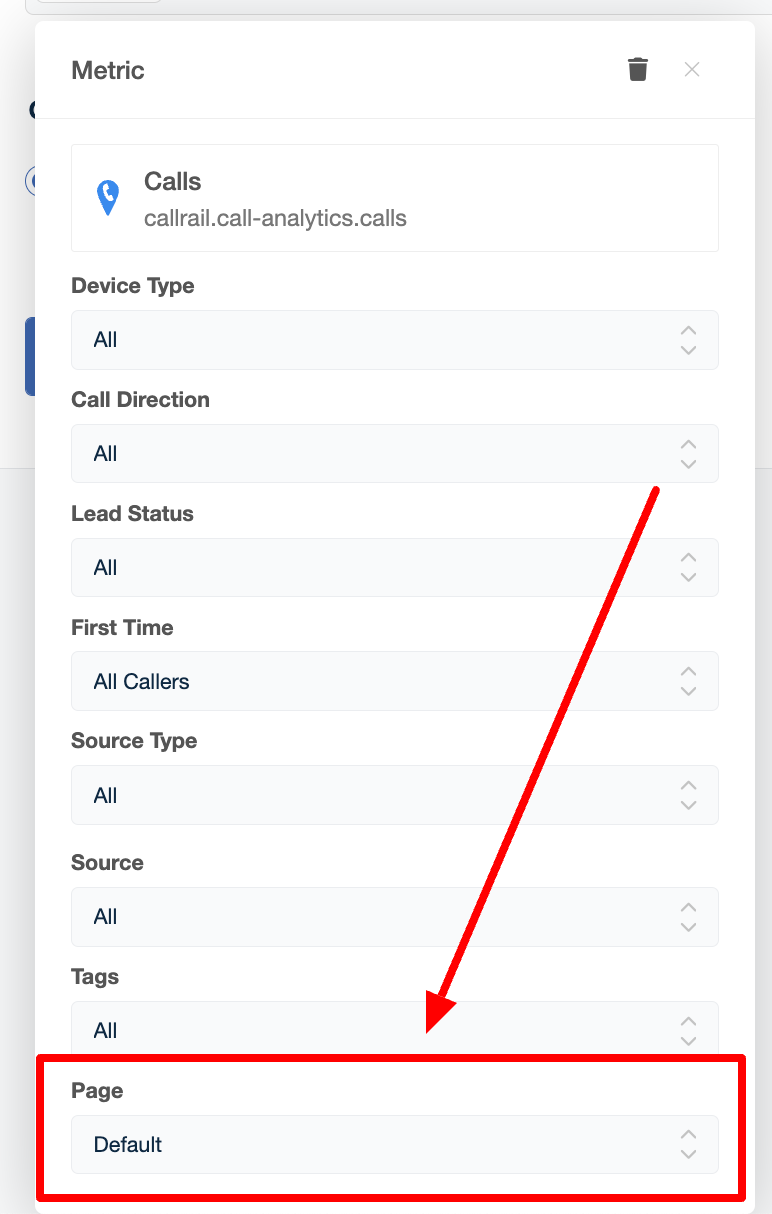Open the Lead Status dropdown

coord(395,568)
